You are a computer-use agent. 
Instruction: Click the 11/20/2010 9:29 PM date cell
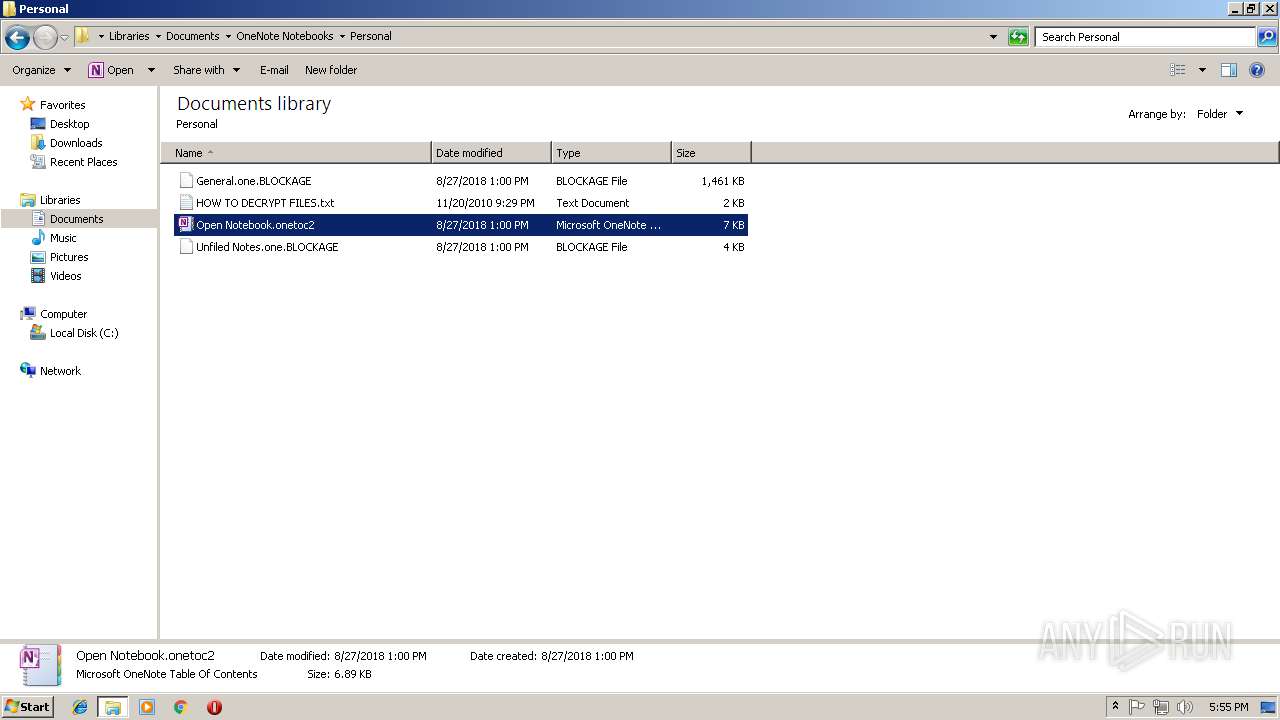click(x=485, y=203)
